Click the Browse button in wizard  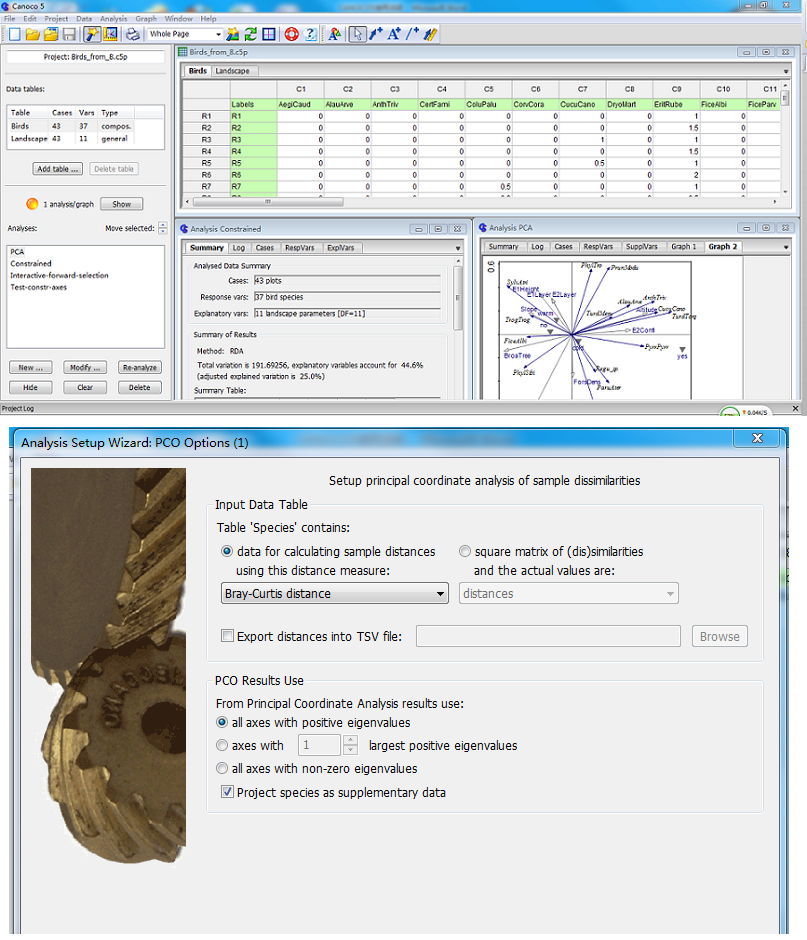(719, 636)
